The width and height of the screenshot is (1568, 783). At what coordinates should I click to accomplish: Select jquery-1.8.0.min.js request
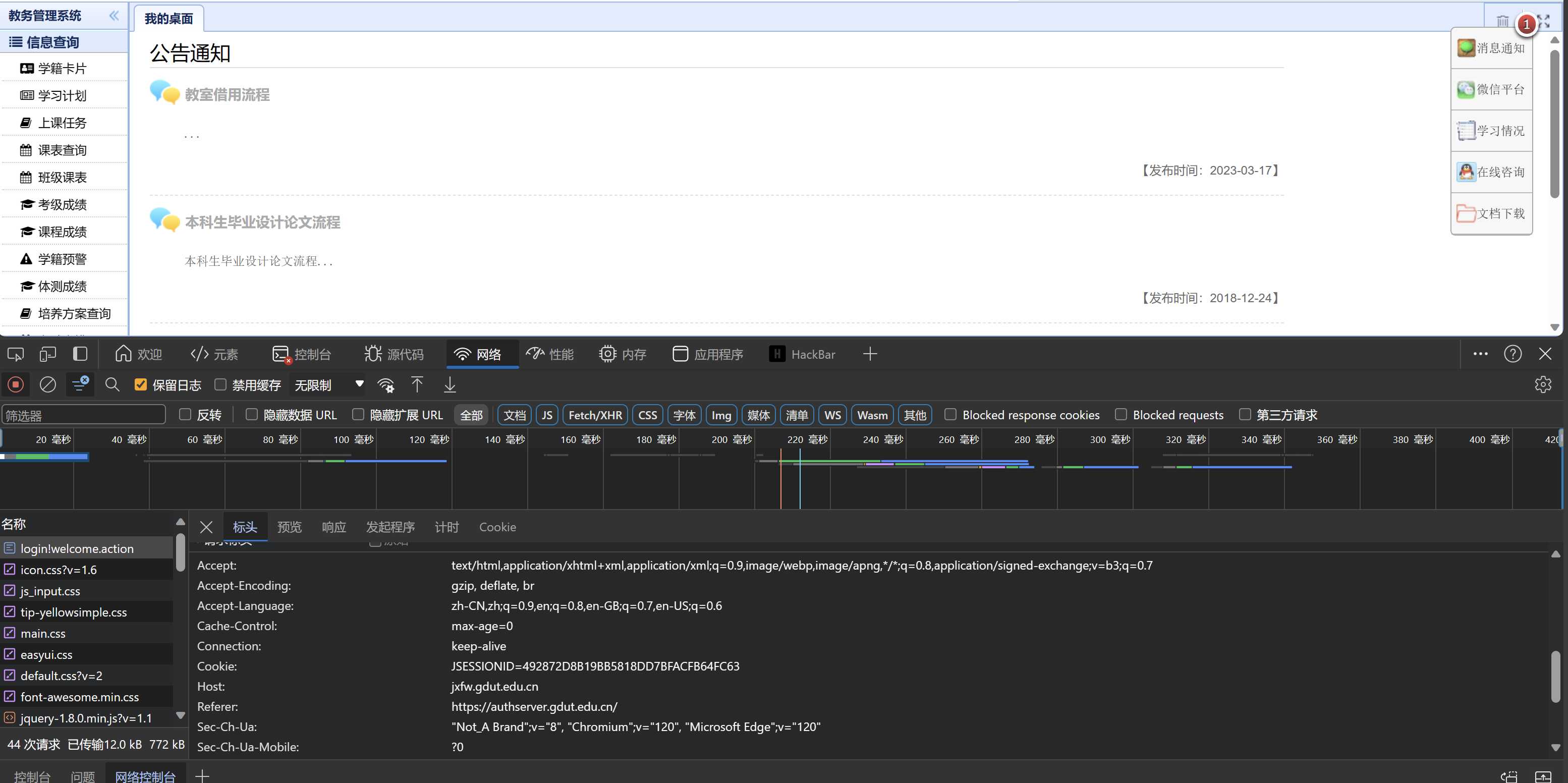tap(86, 718)
